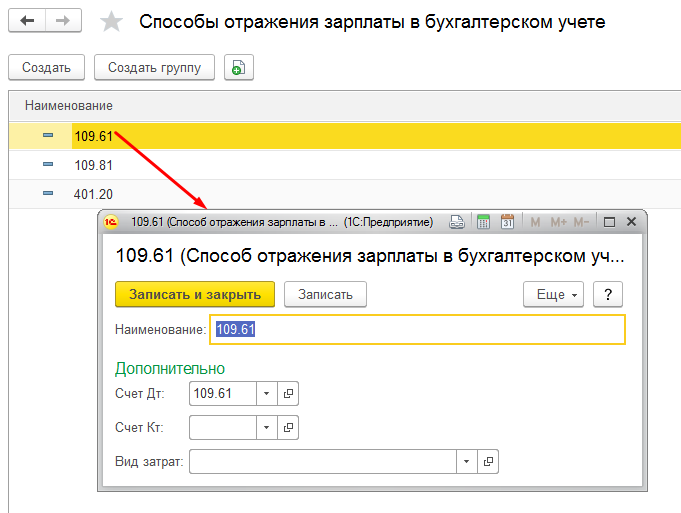Open the calendar icon in dialog title bar
This screenshot has height=513, width=681.
[507, 222]
